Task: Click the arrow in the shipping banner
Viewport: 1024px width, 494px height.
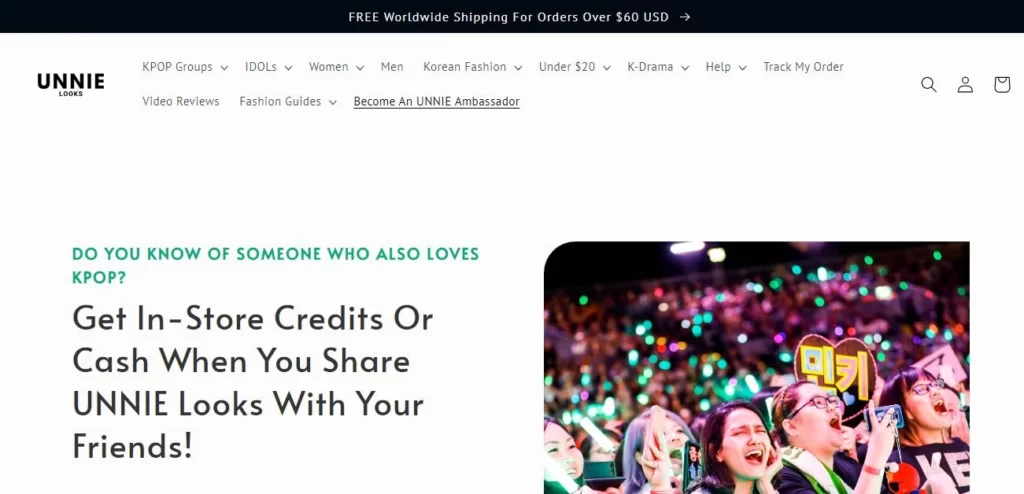Action: [x=684, y=17]
